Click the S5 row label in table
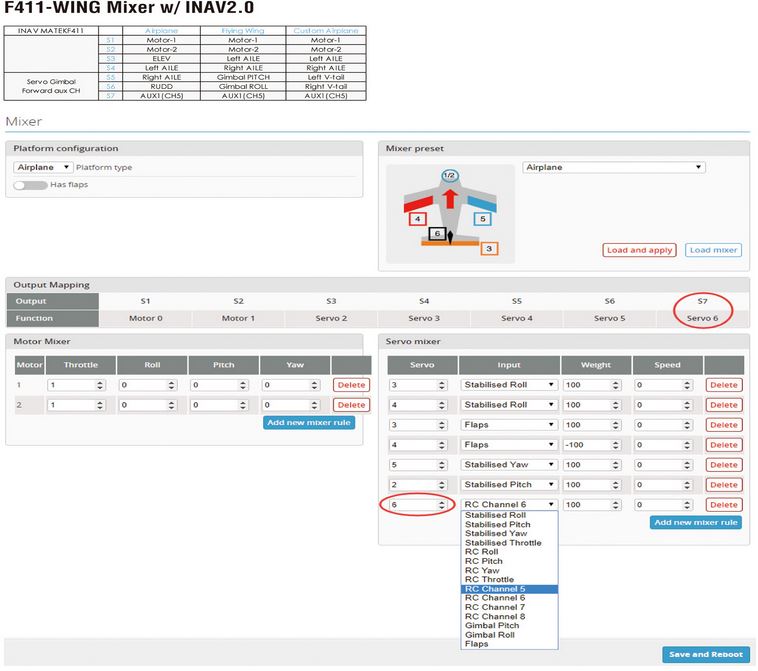This screenshot has width=758, height=671. 111,77
